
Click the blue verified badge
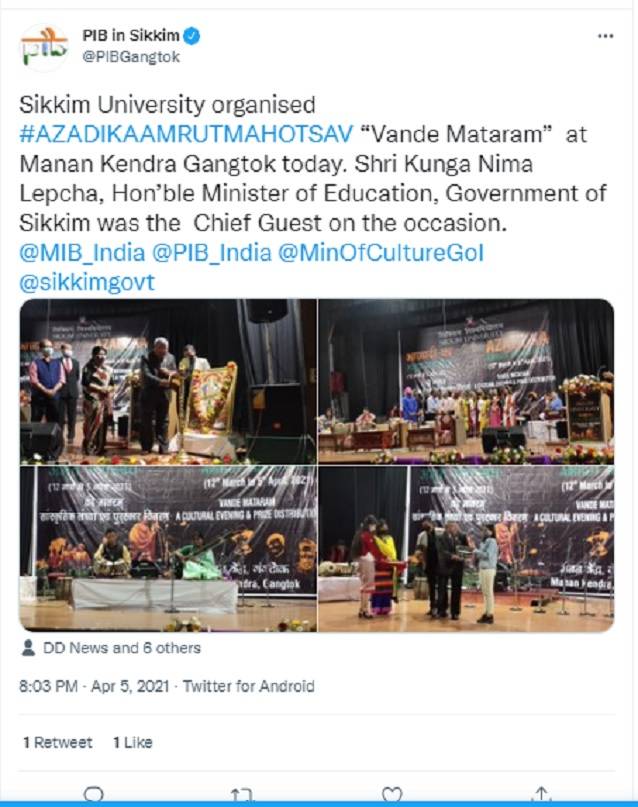[191, 36]
